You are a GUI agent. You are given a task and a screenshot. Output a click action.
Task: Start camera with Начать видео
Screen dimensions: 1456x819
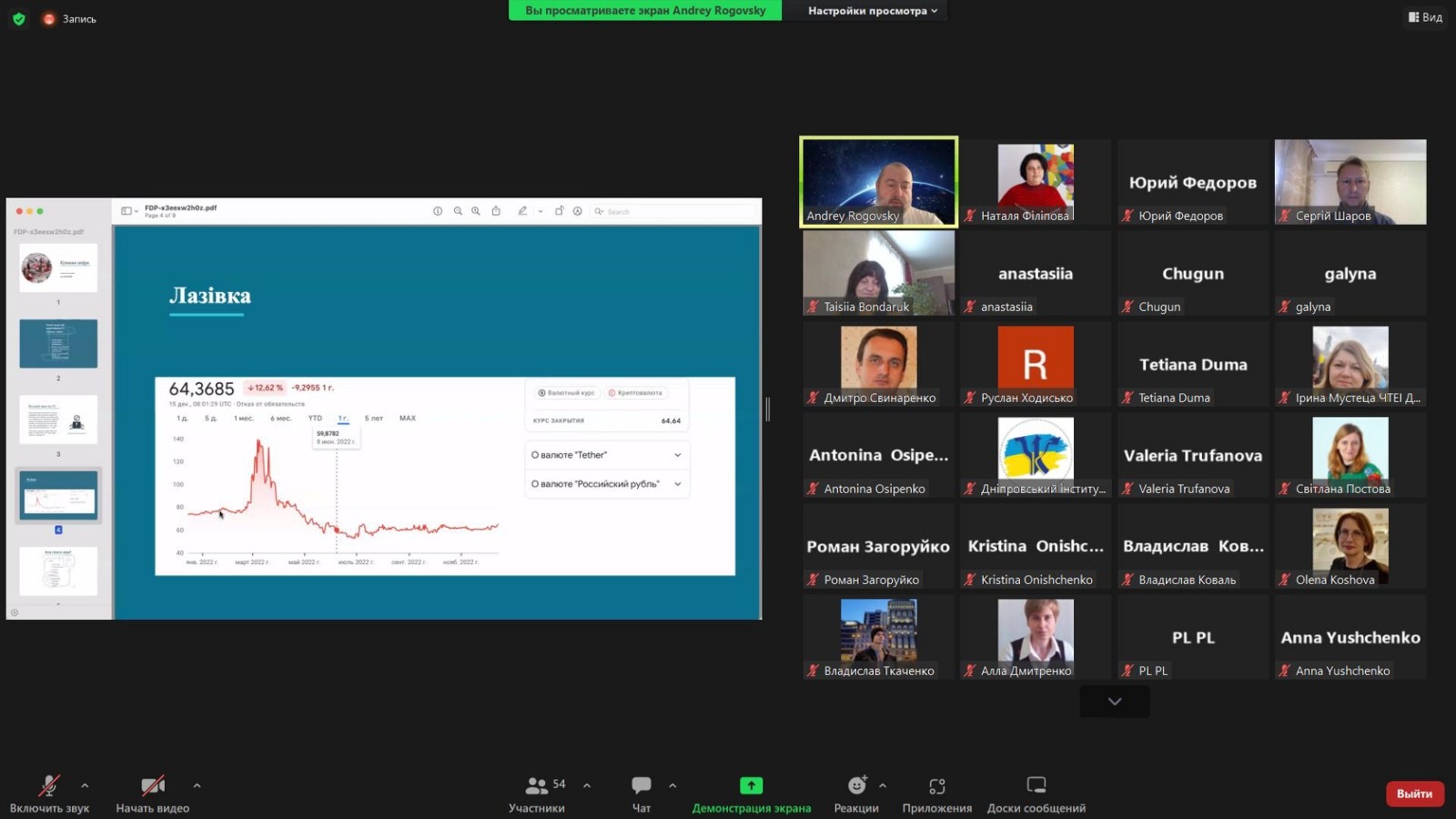tap(152, 785)
